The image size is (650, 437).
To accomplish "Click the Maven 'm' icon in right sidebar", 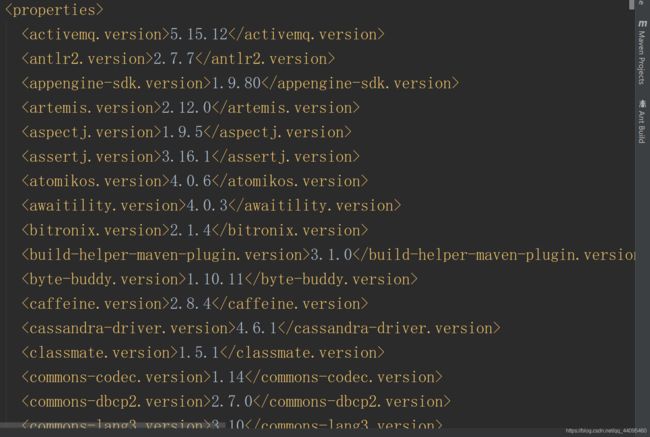I will tap(642, 24).
